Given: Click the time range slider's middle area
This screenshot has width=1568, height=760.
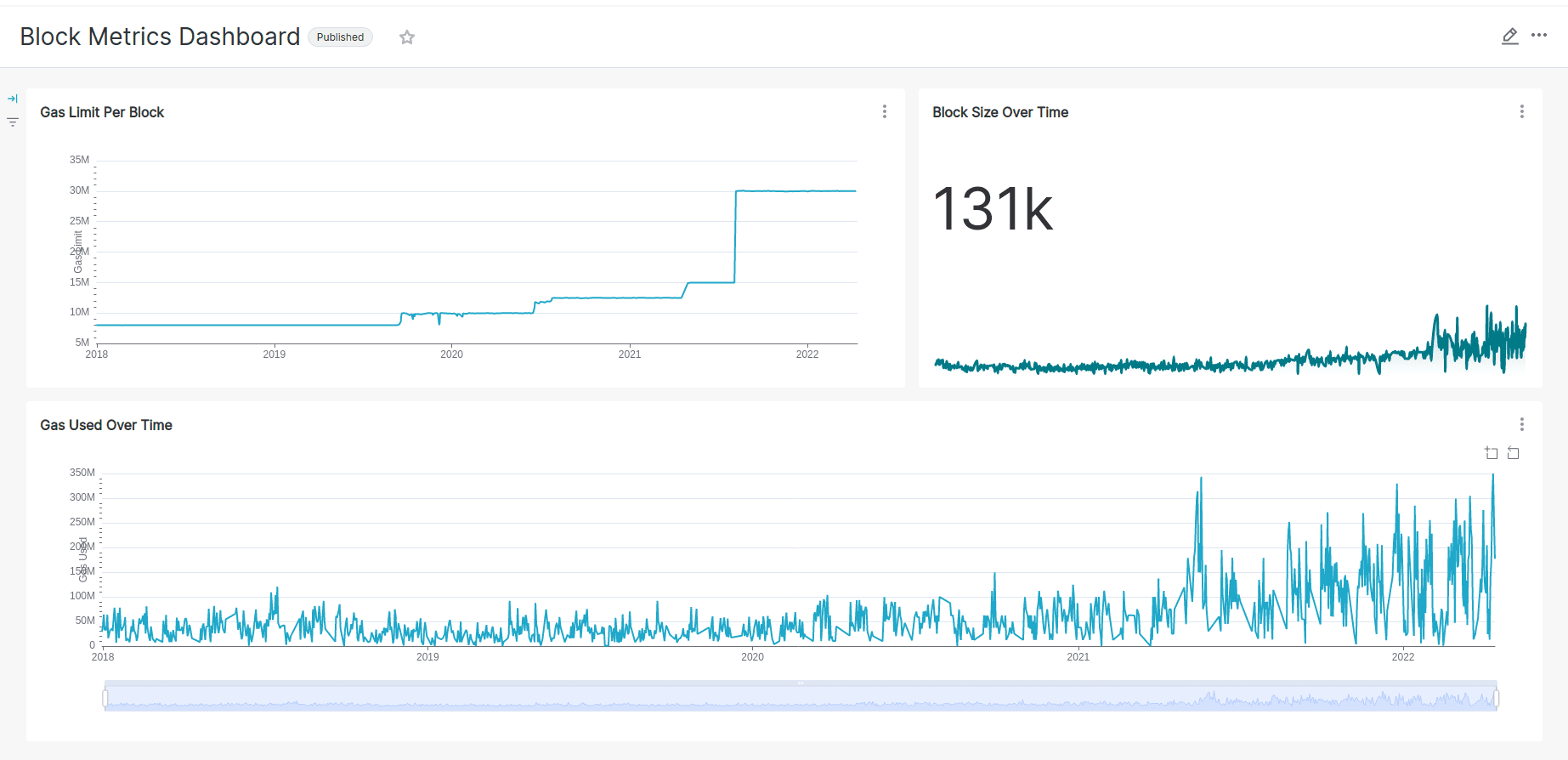Looking at the screenshot, I should [801, 698].
